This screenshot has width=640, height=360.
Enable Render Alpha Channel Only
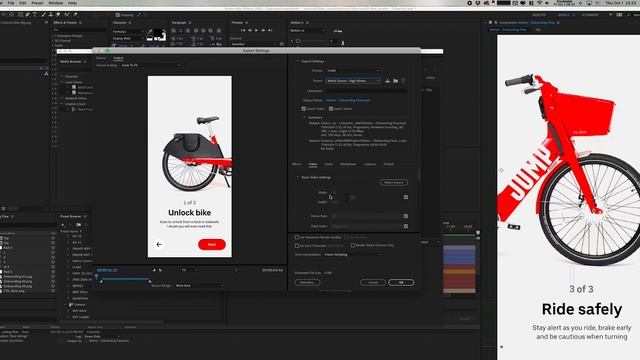353,245
